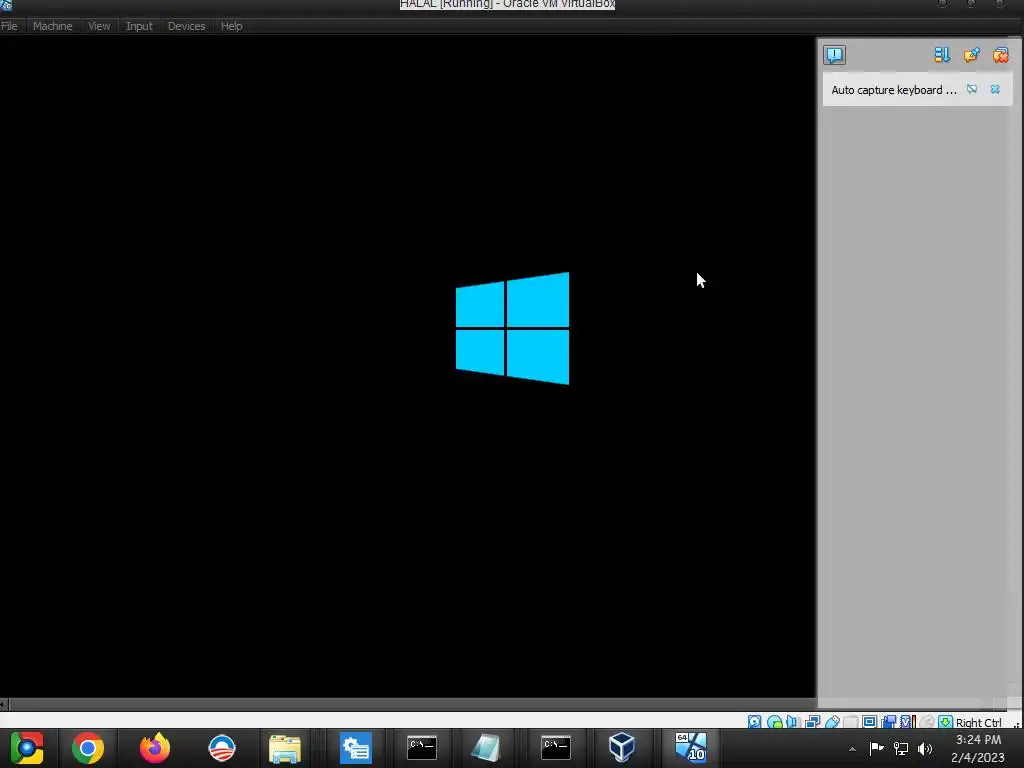Open the View menu

tap(99, 26)
